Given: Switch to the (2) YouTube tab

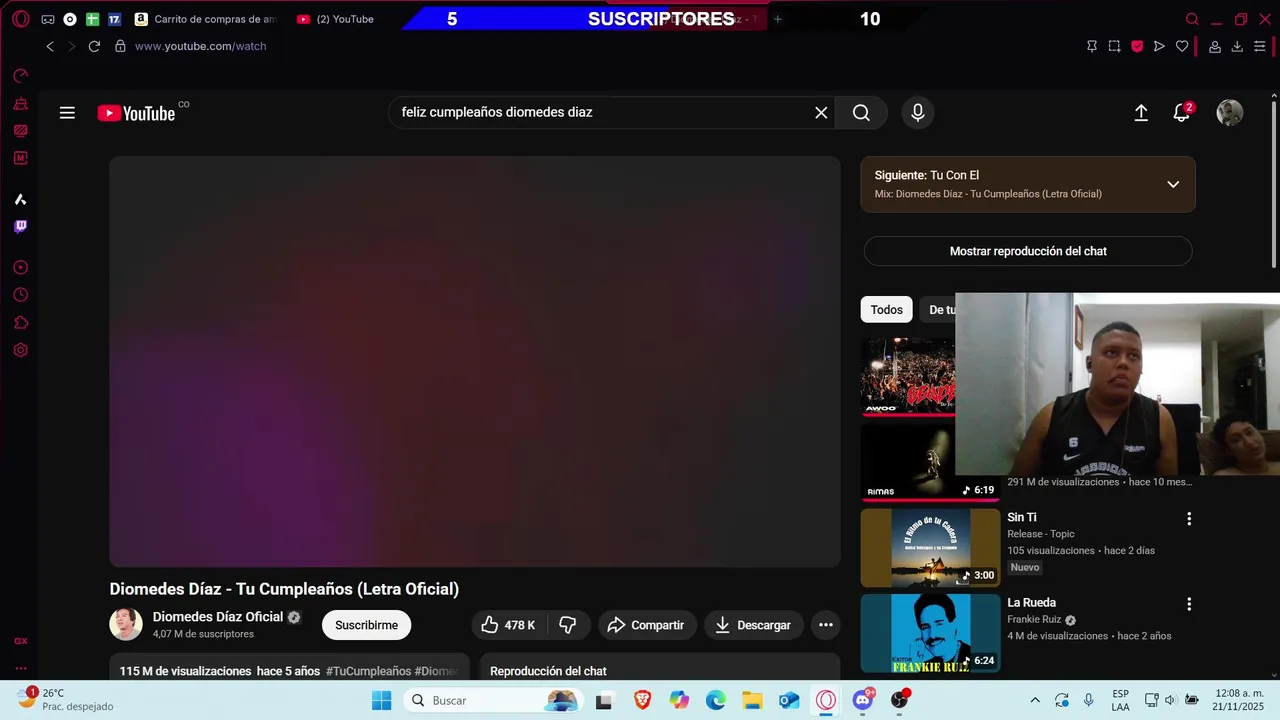Looking at the screenshot, I should 336,19.
